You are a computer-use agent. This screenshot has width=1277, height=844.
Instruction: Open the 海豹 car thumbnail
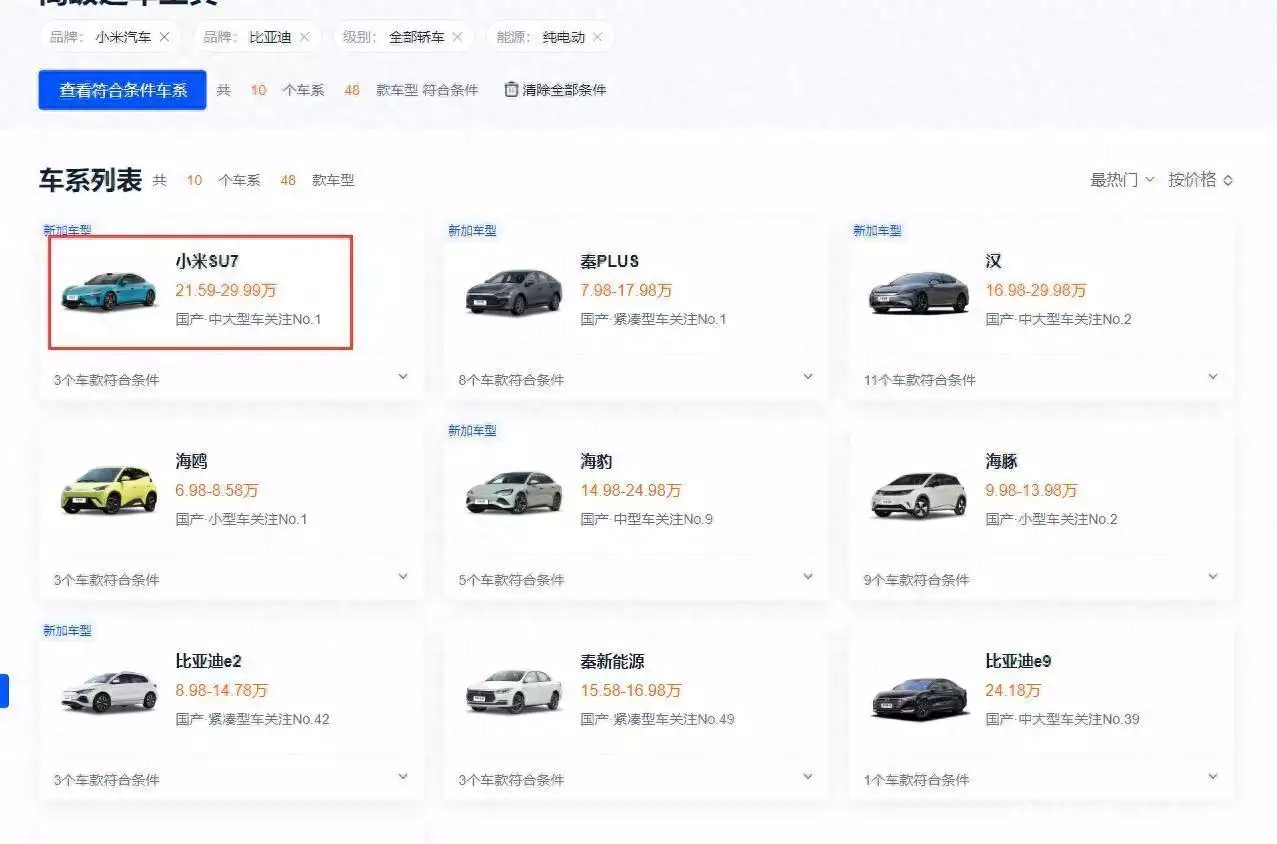(x=514, y=491)
